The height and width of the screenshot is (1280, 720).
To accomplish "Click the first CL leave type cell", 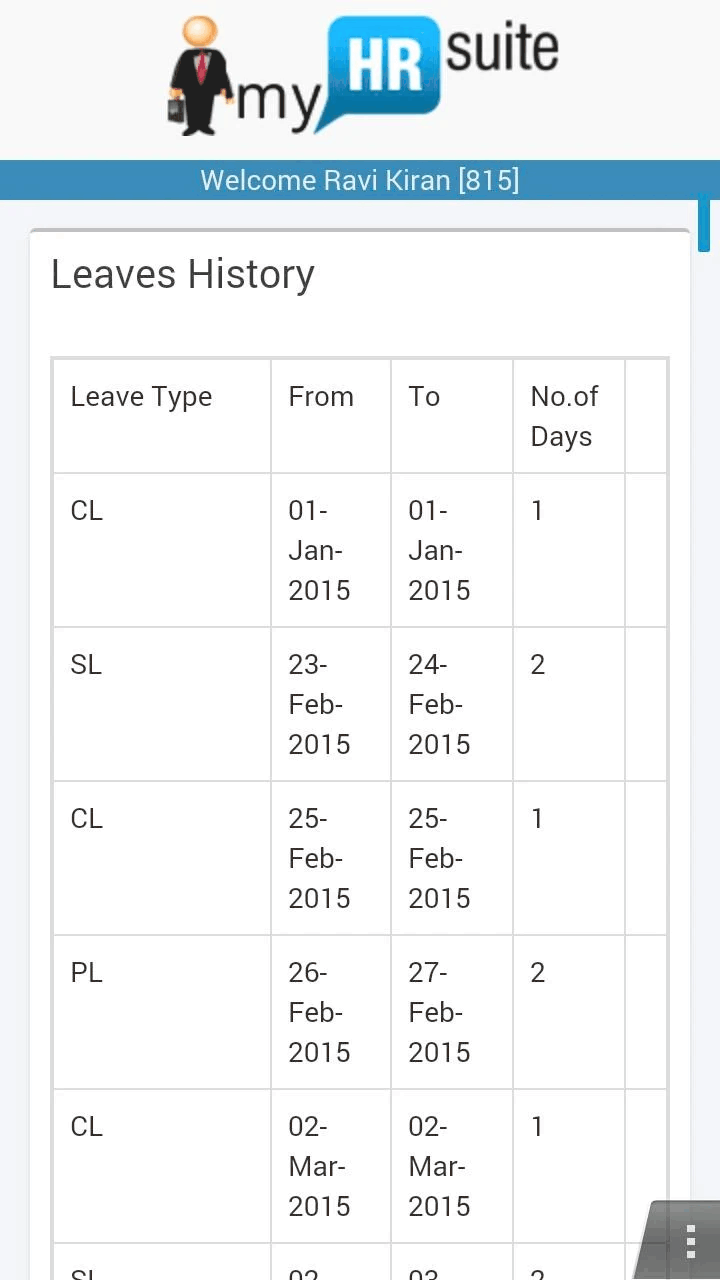I will pos(87,511).
